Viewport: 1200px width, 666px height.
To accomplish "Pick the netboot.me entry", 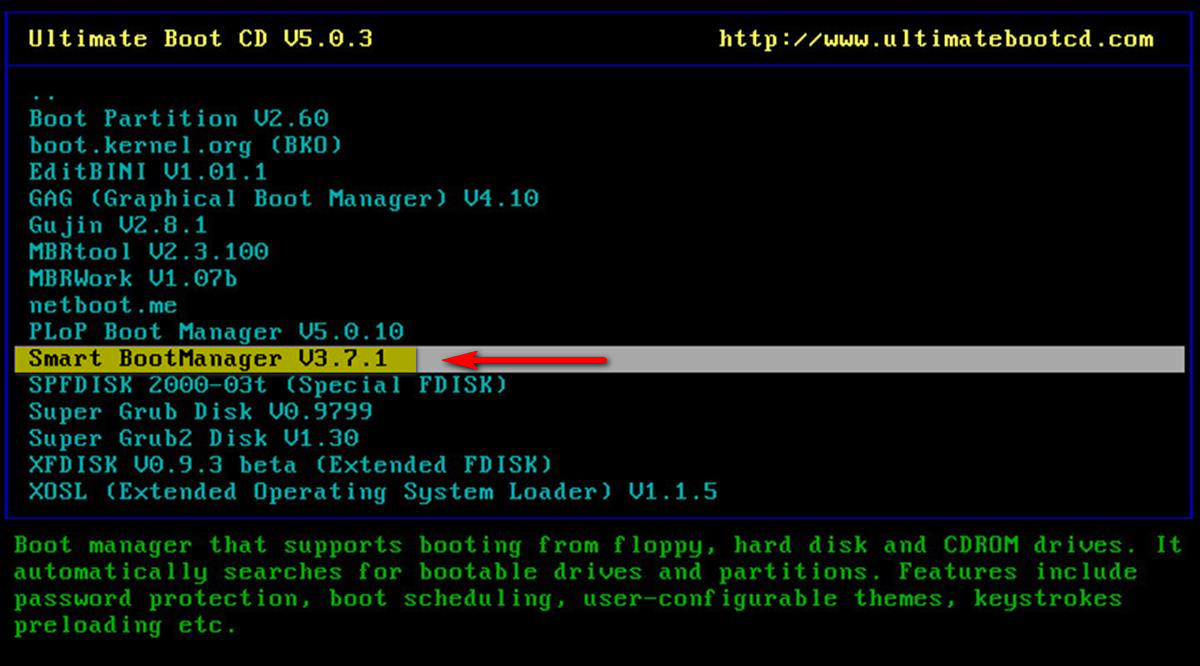I will [103, 305].
